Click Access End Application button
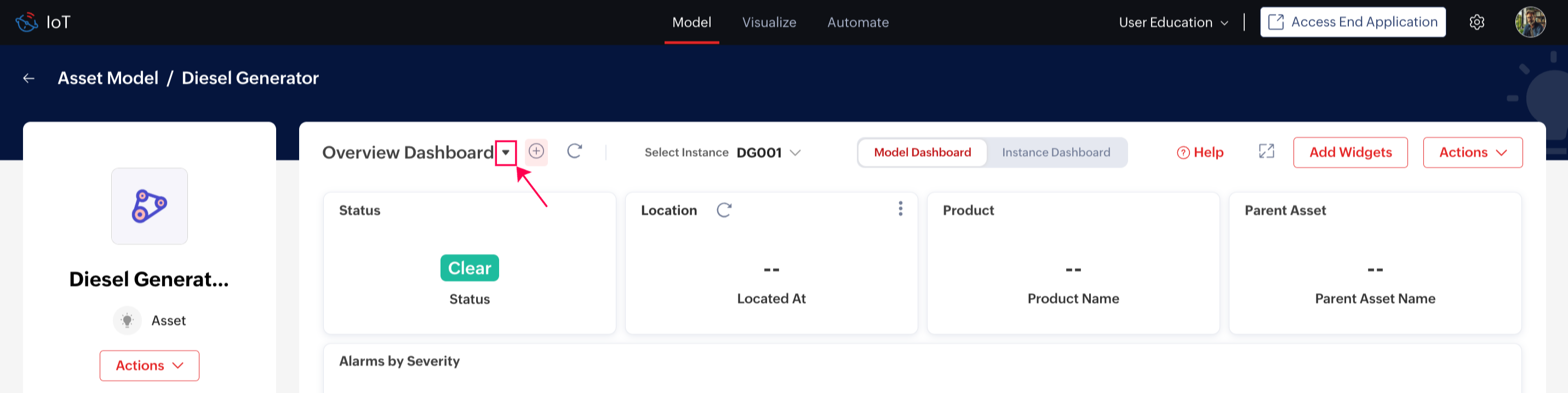 click(x=1353, y=22)
